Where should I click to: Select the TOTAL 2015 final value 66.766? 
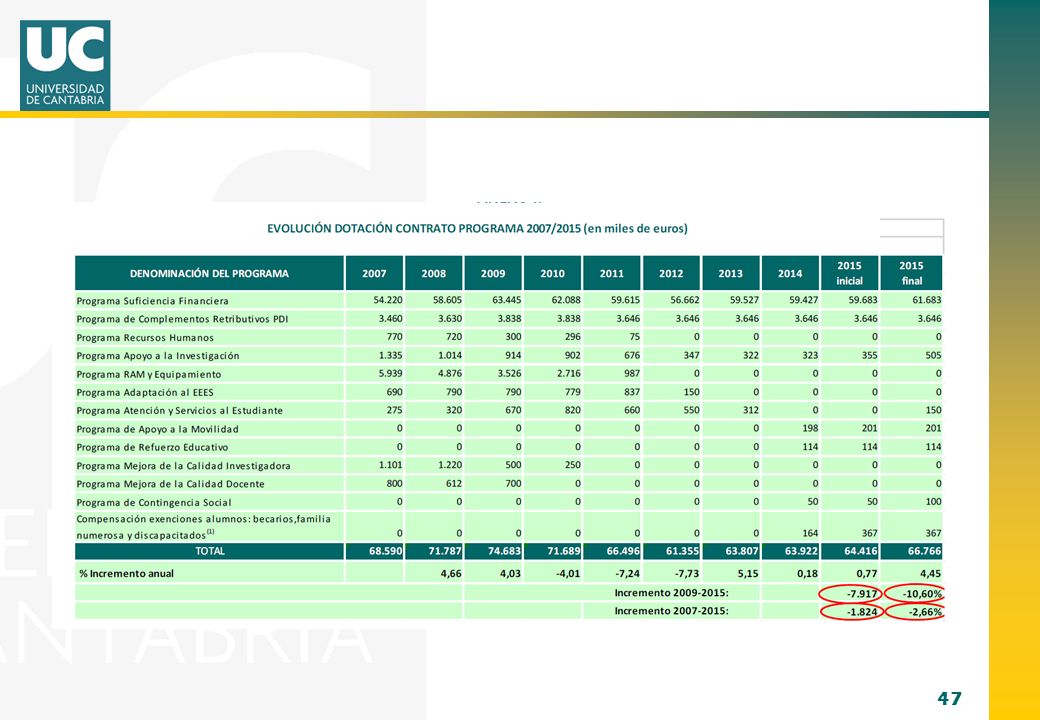[x=925, y=551]
